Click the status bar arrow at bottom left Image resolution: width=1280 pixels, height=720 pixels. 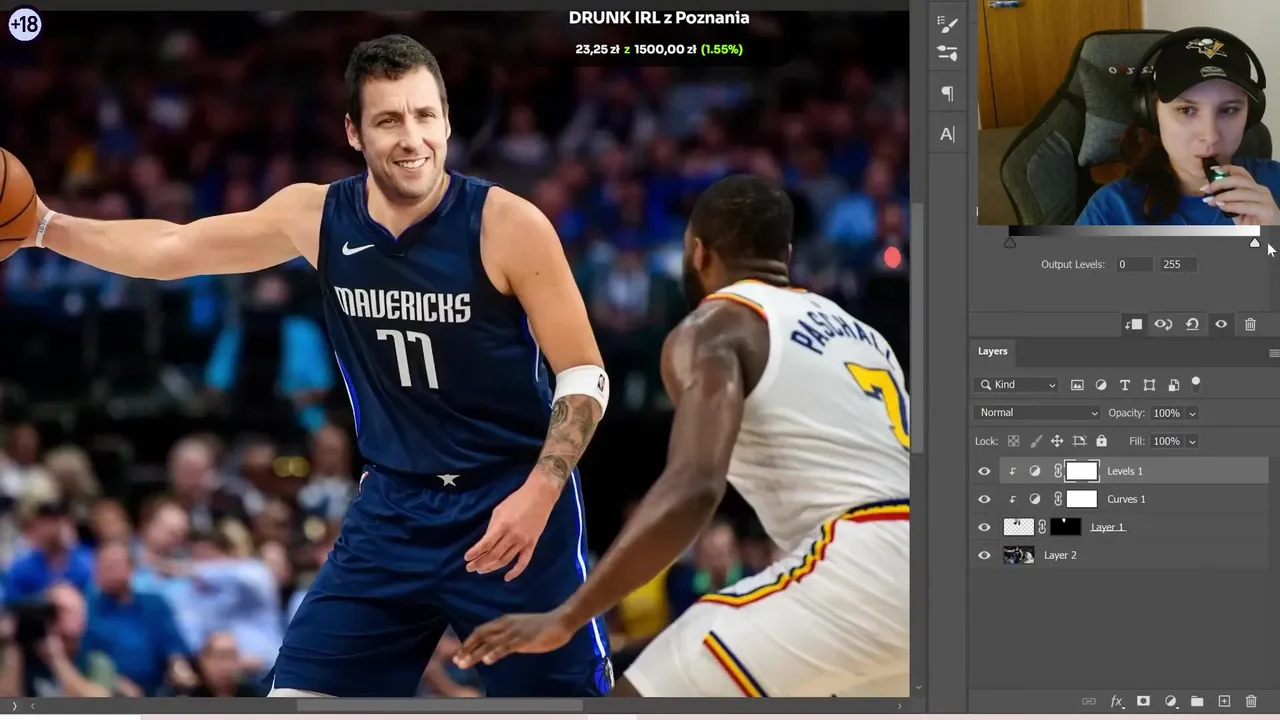(14, 706)
